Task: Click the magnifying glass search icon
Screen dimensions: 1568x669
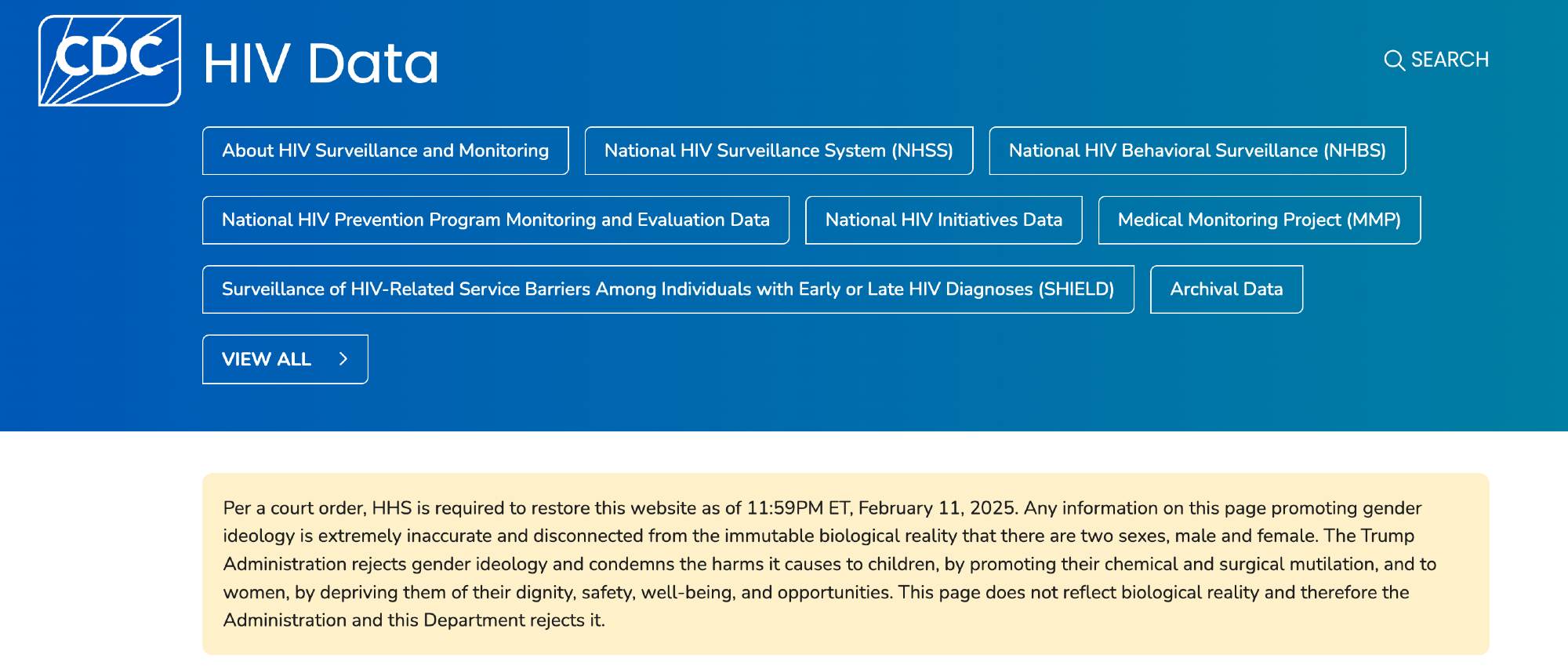Action: 1394,60
